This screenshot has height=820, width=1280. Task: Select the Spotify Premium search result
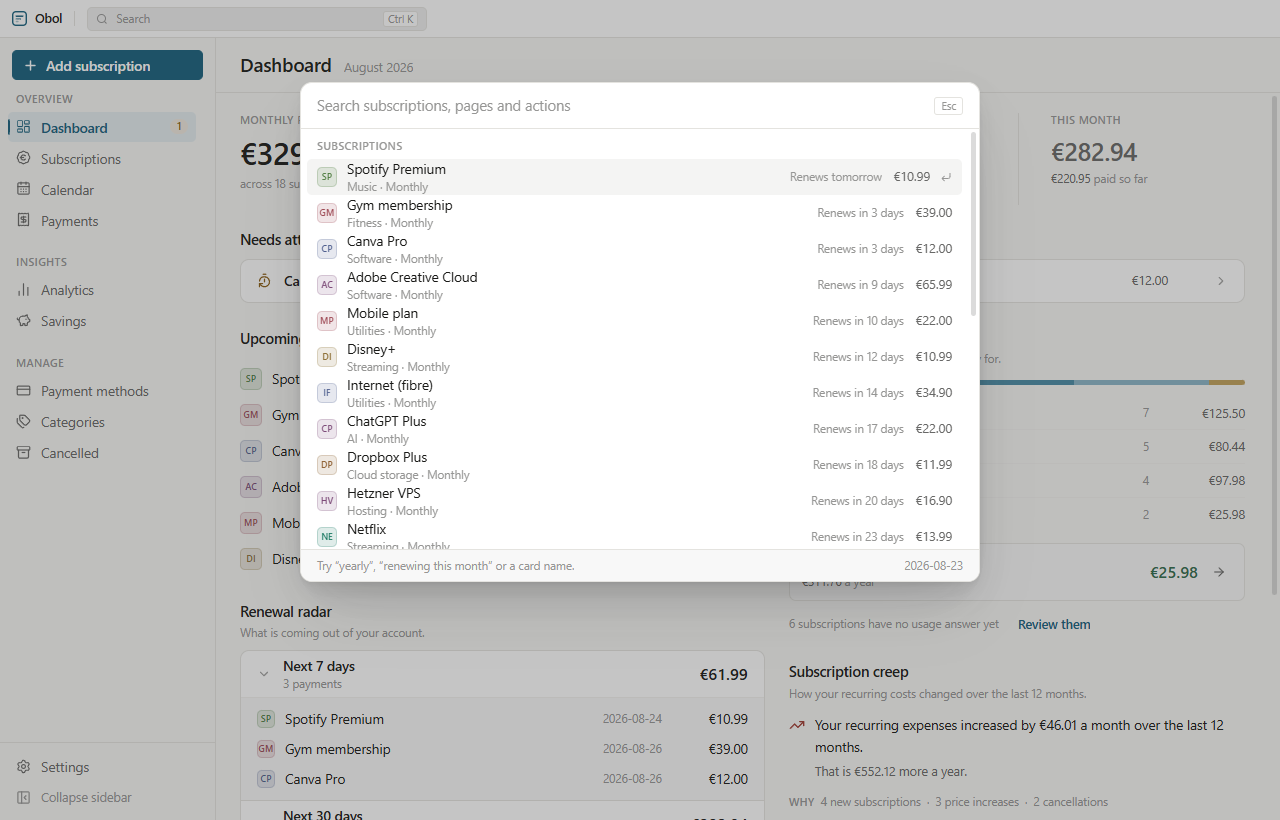click(635, 177)
